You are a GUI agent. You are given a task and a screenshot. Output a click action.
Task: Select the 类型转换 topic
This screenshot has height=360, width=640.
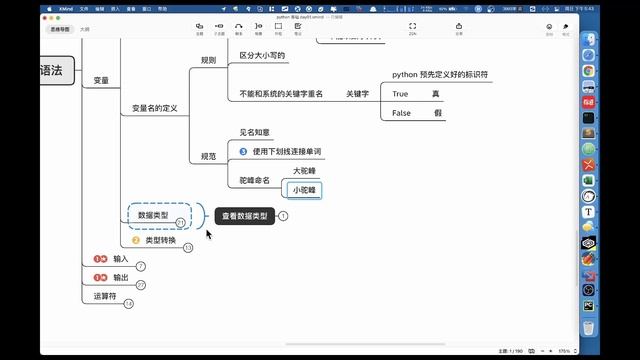coord(160,240)
